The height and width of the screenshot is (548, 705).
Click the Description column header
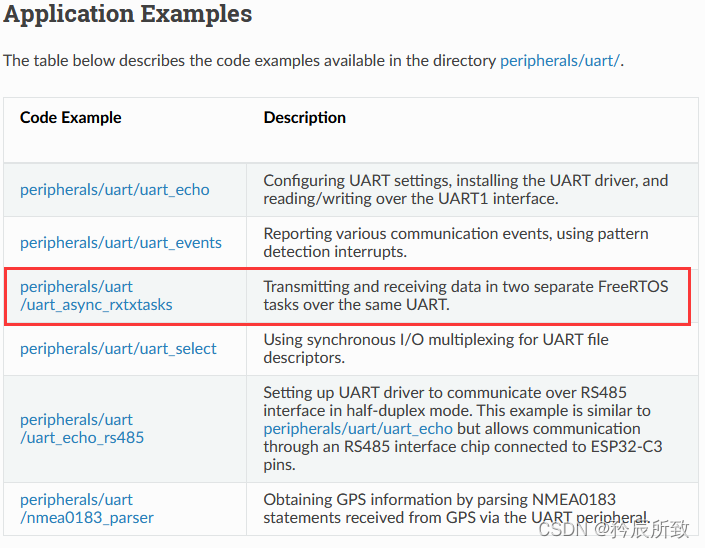[305, 118]
